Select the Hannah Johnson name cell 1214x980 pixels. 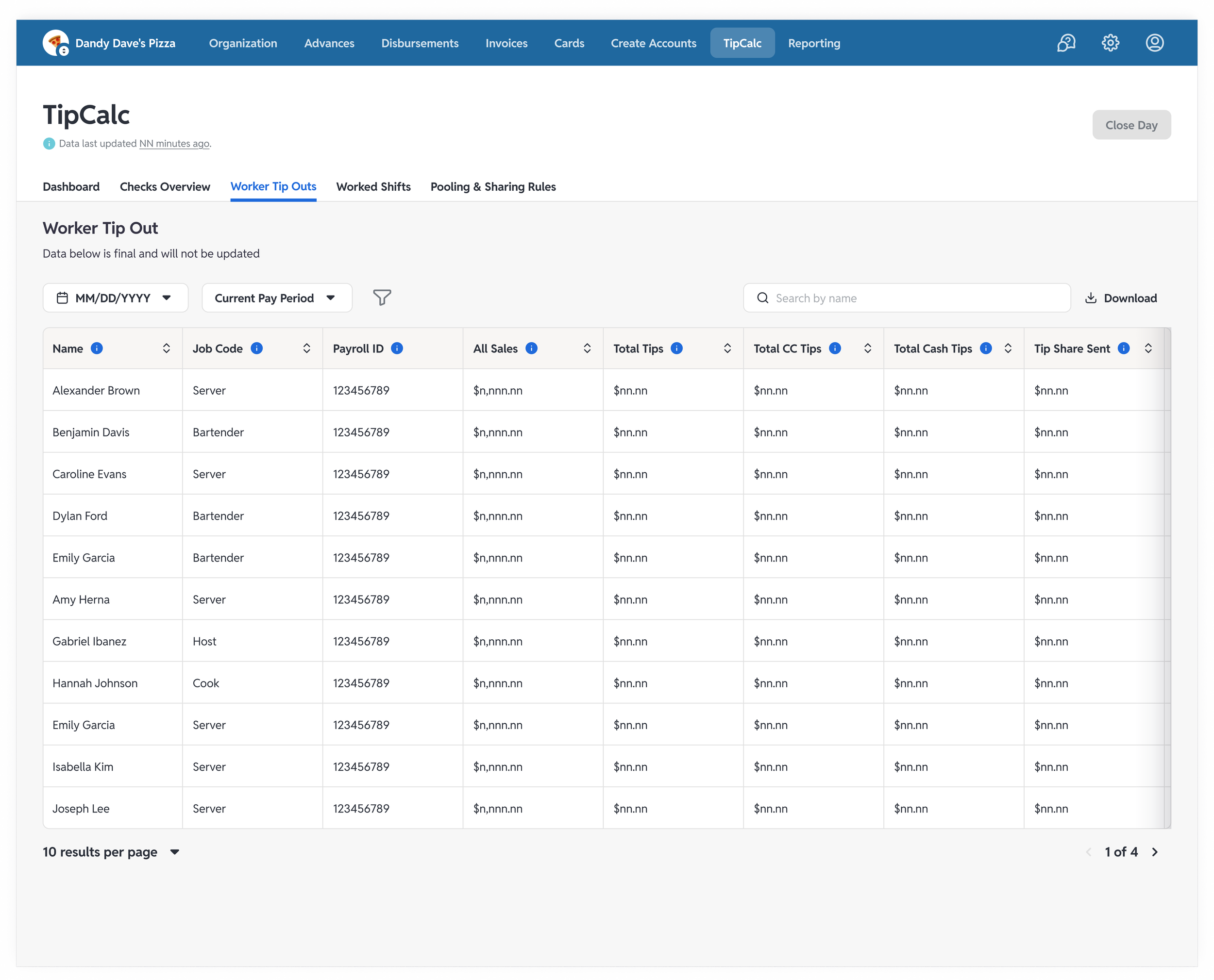click(113, 682)
